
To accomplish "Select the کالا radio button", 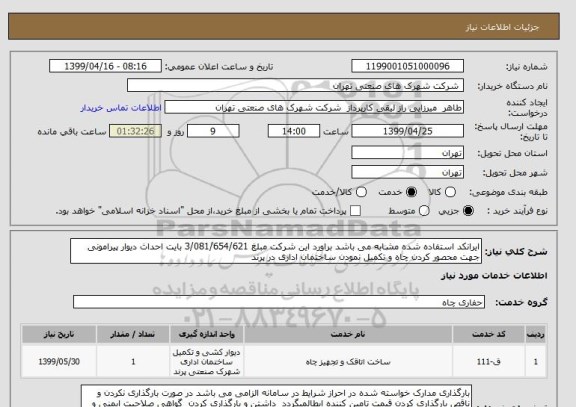I will (450, 192).
